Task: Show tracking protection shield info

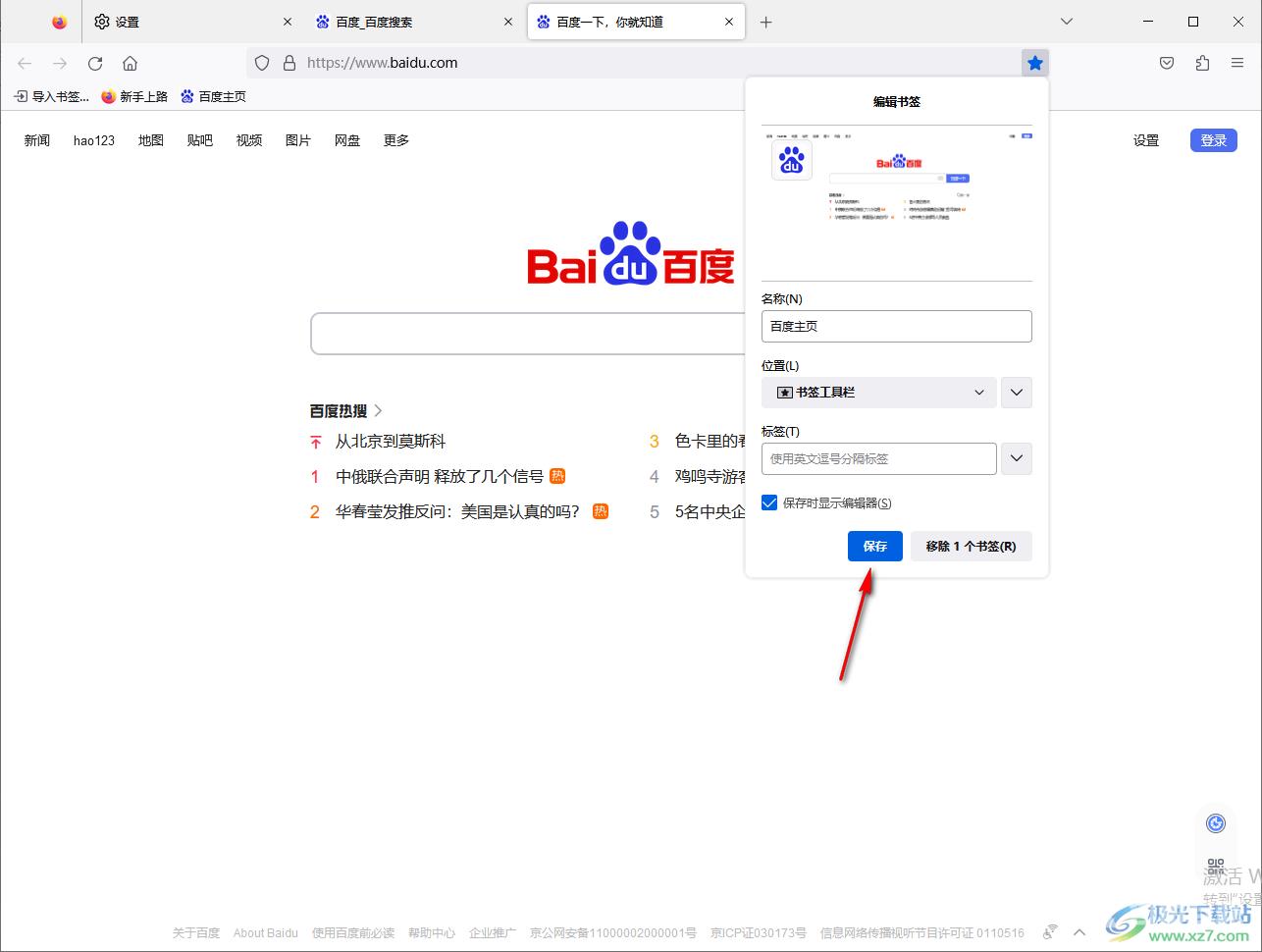Action: (x=262, y=63)
